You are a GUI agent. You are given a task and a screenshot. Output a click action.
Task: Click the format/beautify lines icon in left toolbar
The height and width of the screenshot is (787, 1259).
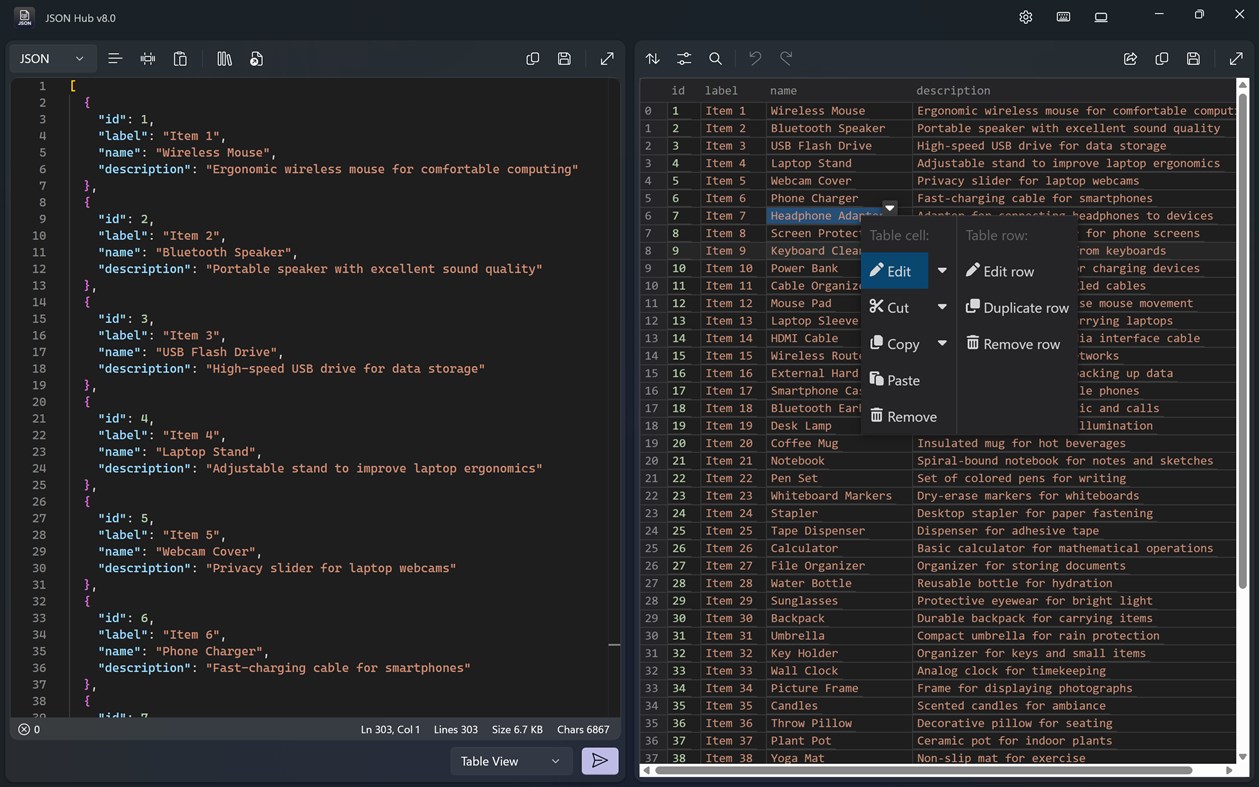[115, 59]
